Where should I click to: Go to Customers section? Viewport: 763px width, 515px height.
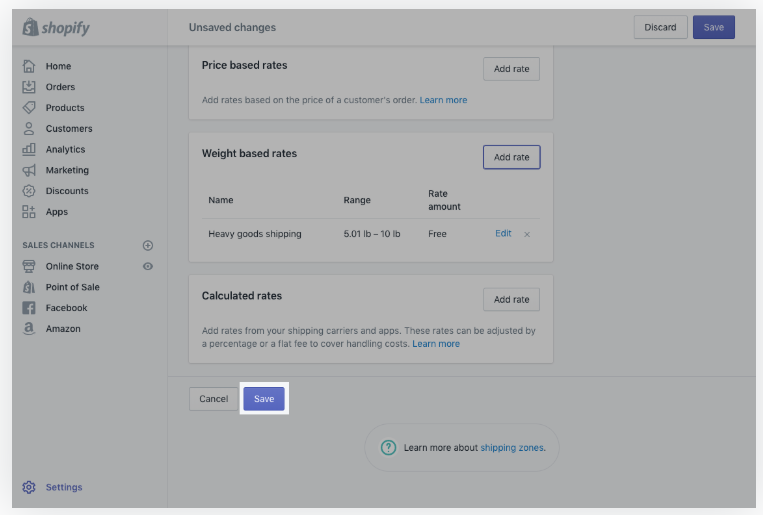(x=69, y=129)
